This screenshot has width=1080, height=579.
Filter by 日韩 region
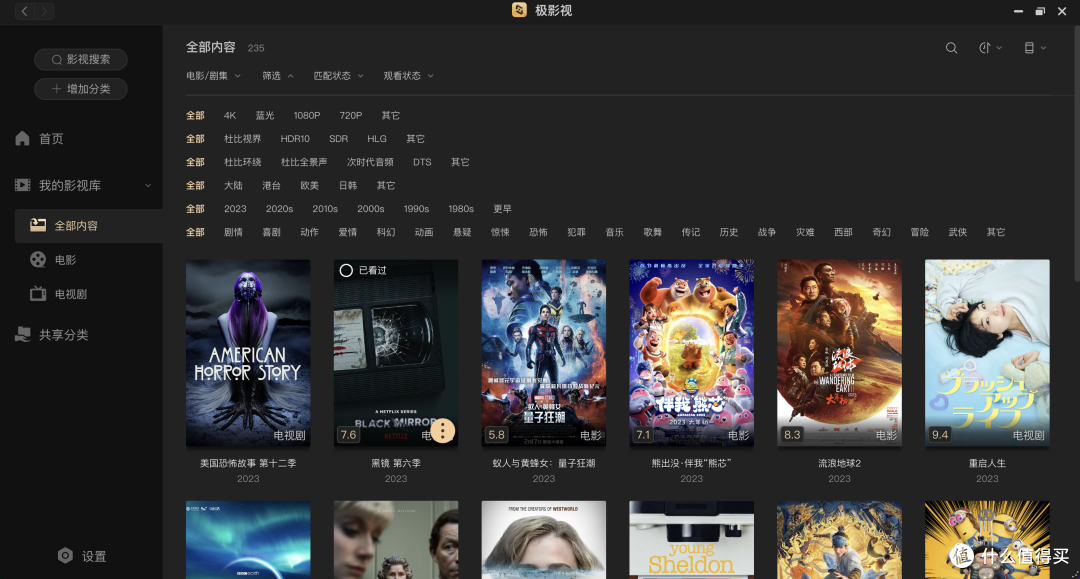tap(348, 186)
